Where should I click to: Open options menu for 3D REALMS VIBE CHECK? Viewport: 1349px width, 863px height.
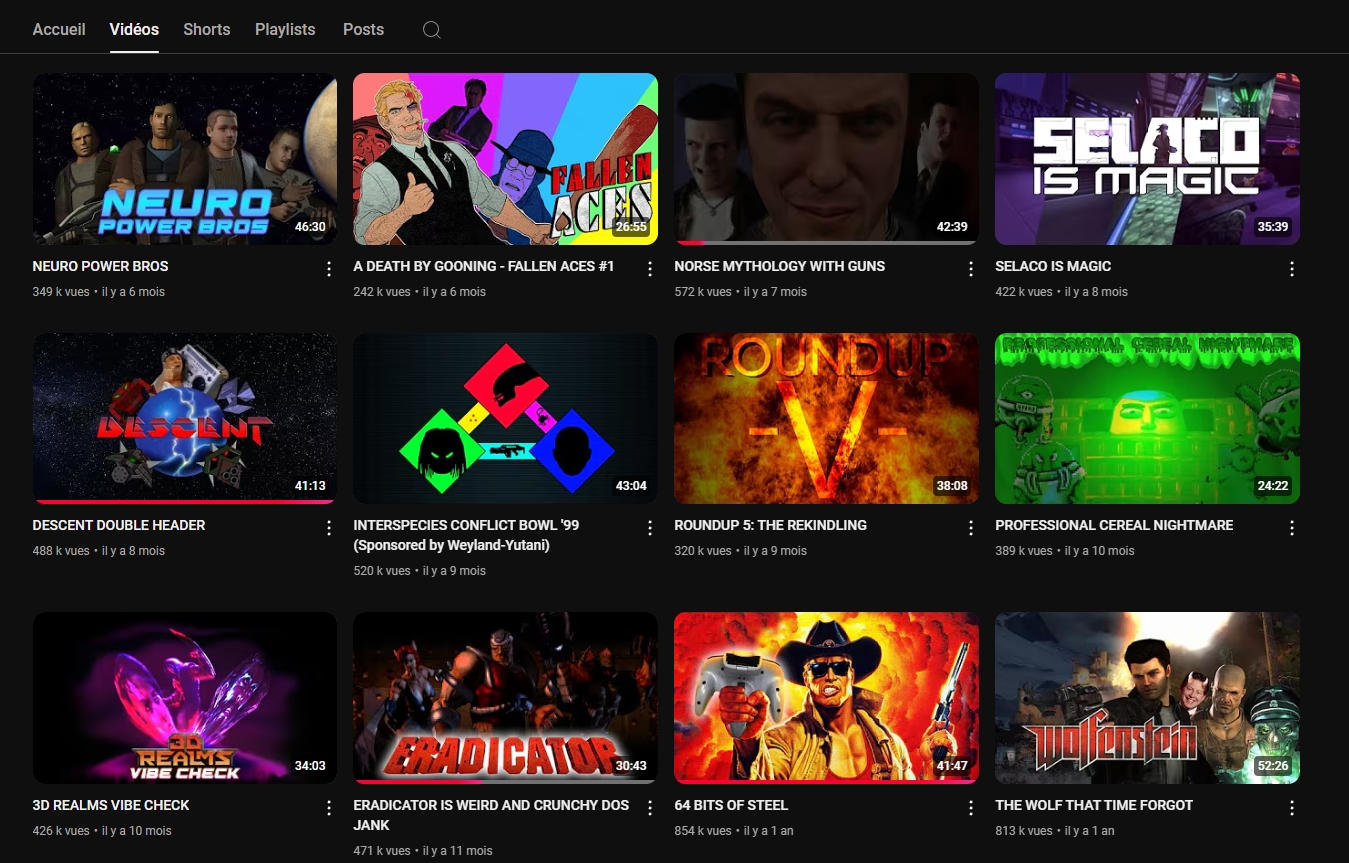click(x=329, y=808)
